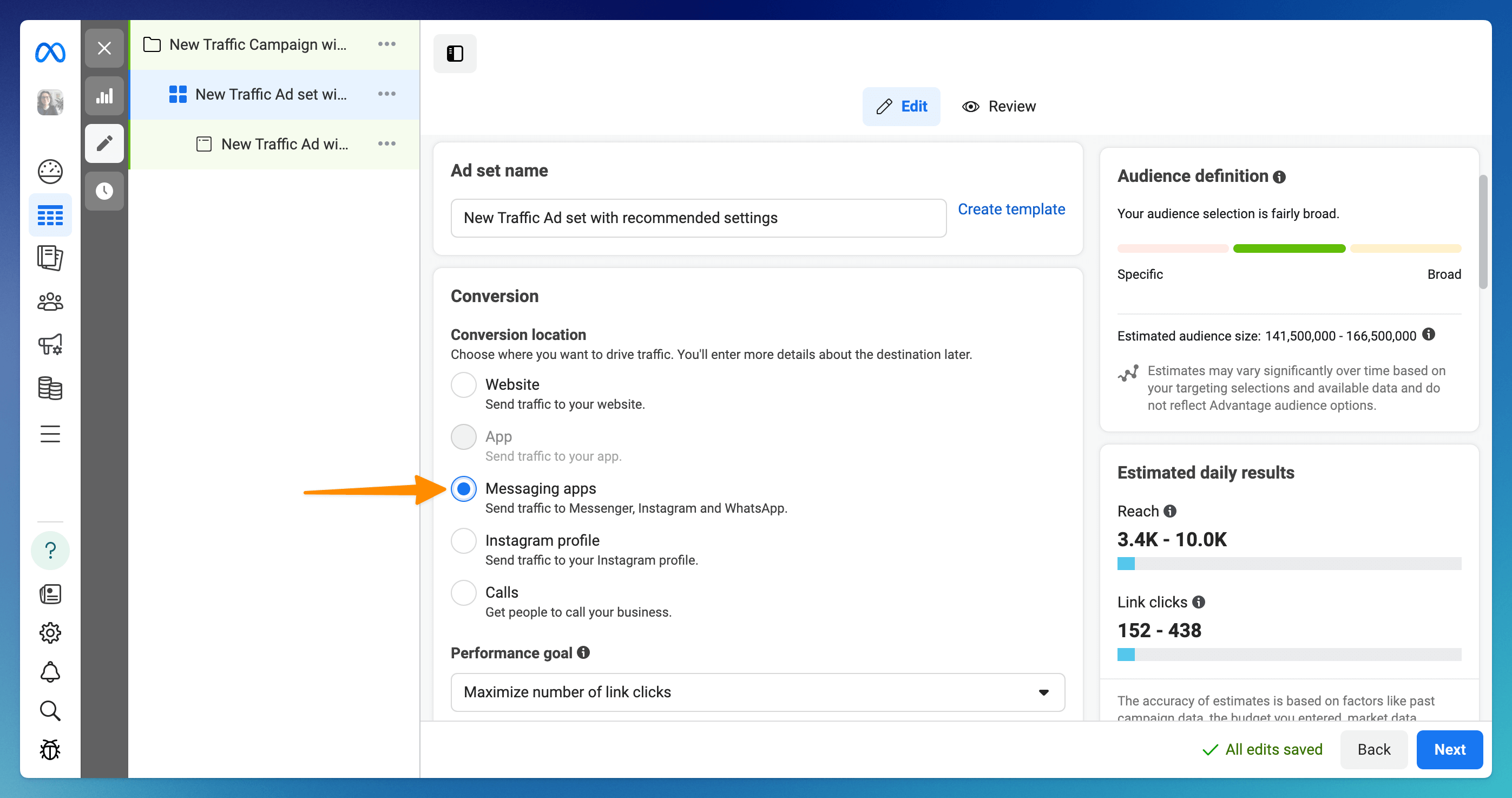Click the Create template link
1512x798 pixels.
[x=1011, y=209]
